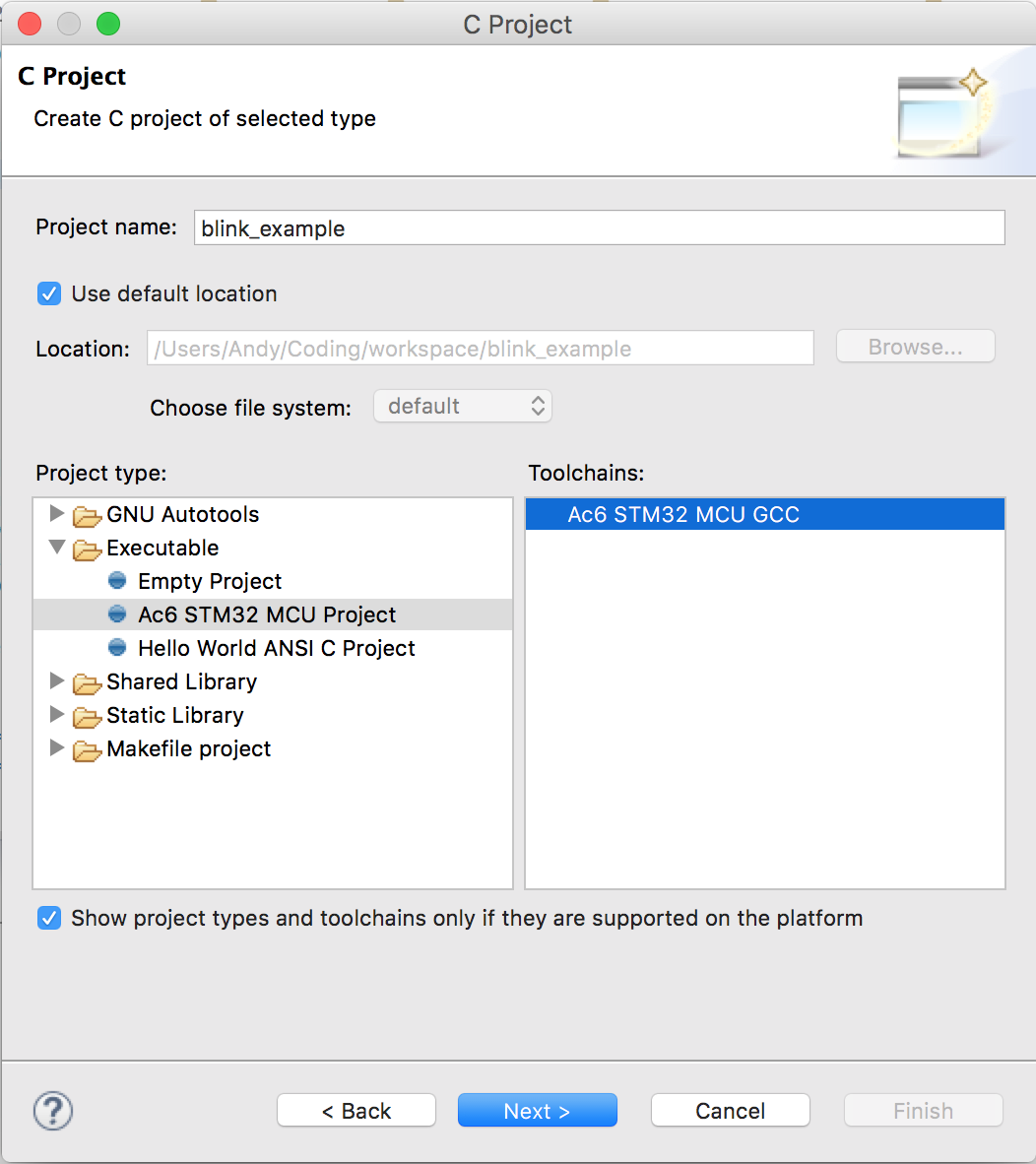Uncheck Use default location checkbox
This screenshot has width=1036, height=1164.
click(49, 294)
